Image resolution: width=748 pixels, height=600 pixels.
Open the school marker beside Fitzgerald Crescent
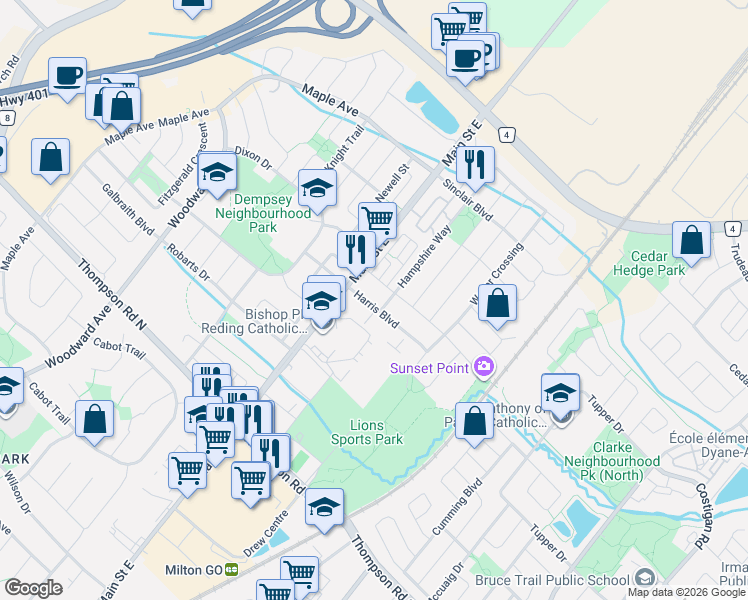(x=217, y=173)
